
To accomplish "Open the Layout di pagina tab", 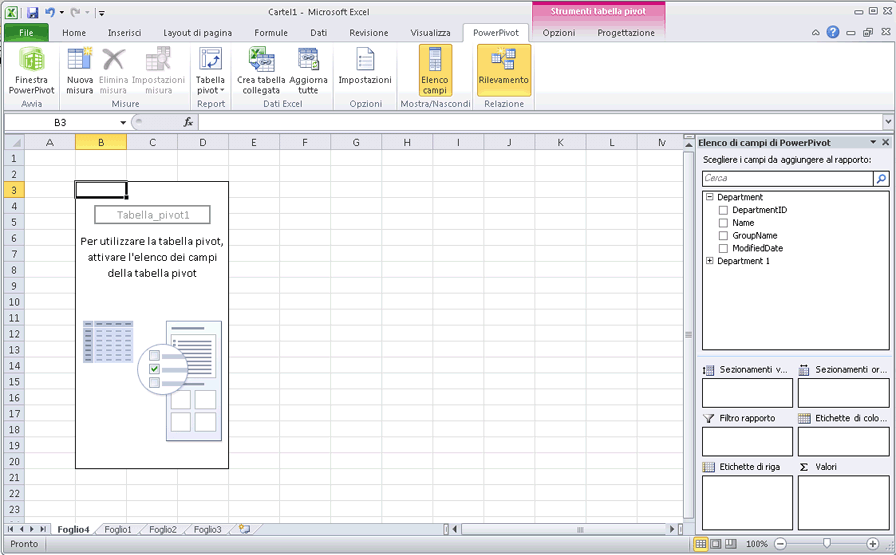I will coord(197,33).
